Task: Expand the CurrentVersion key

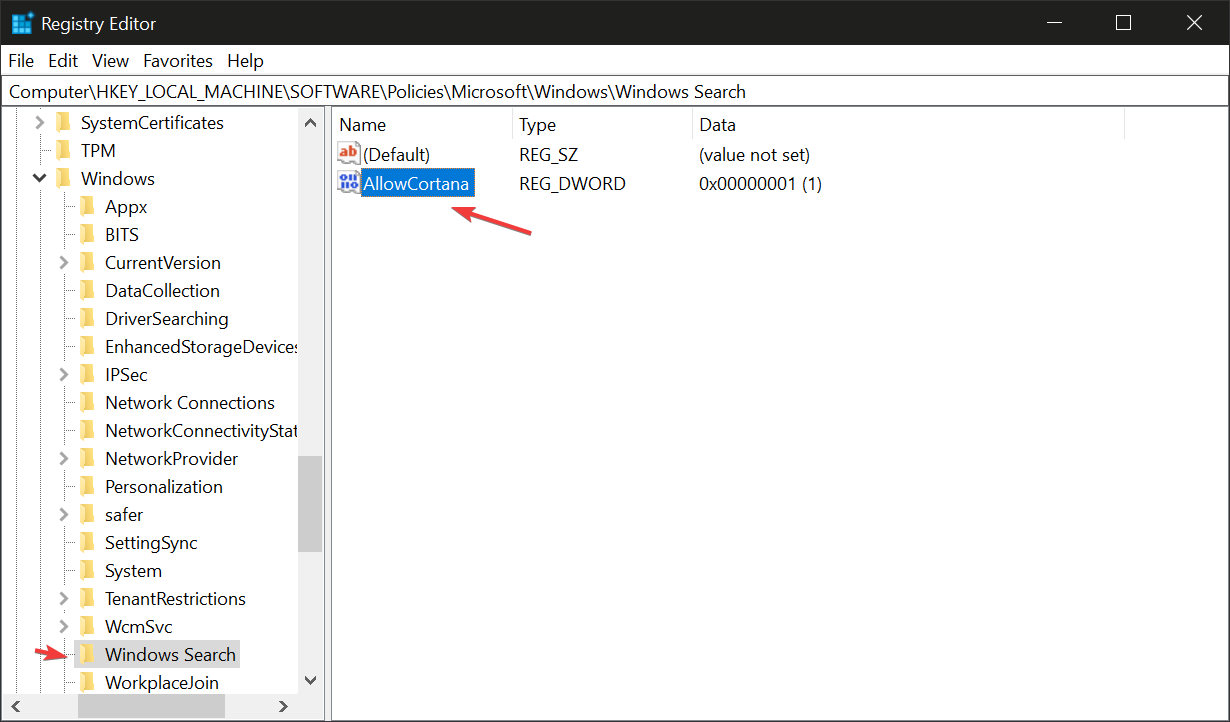Action: [64, 263]
